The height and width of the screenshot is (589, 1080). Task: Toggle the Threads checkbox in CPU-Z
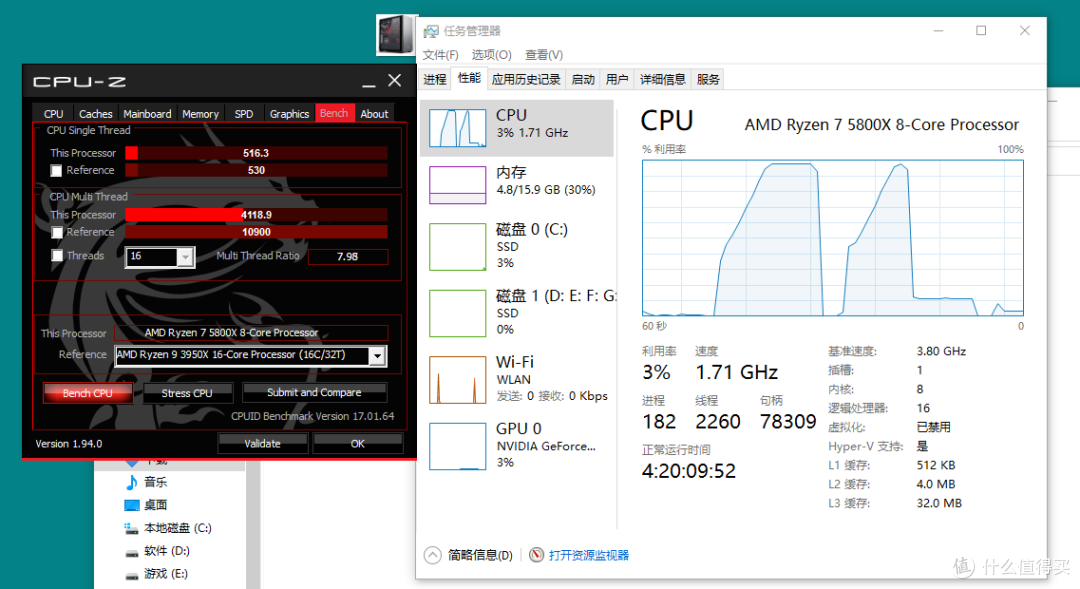pyautogui.click(x=57, y=255)
